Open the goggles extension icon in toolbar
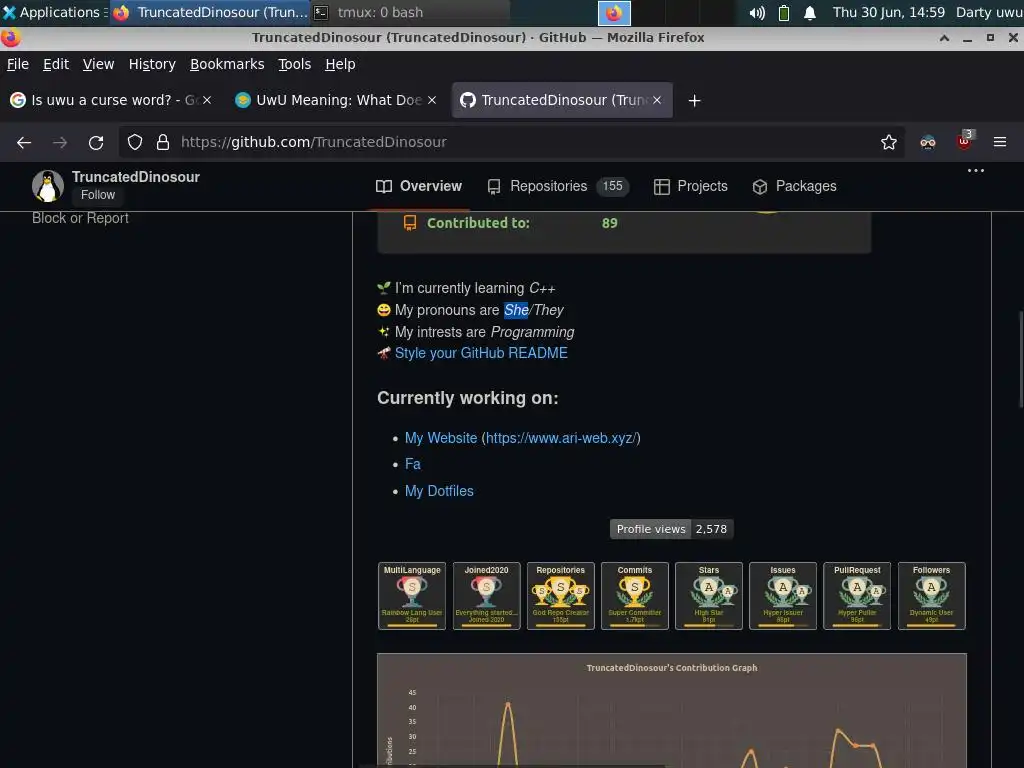The height and width of the screenshot is (768, 1024). 927,142
